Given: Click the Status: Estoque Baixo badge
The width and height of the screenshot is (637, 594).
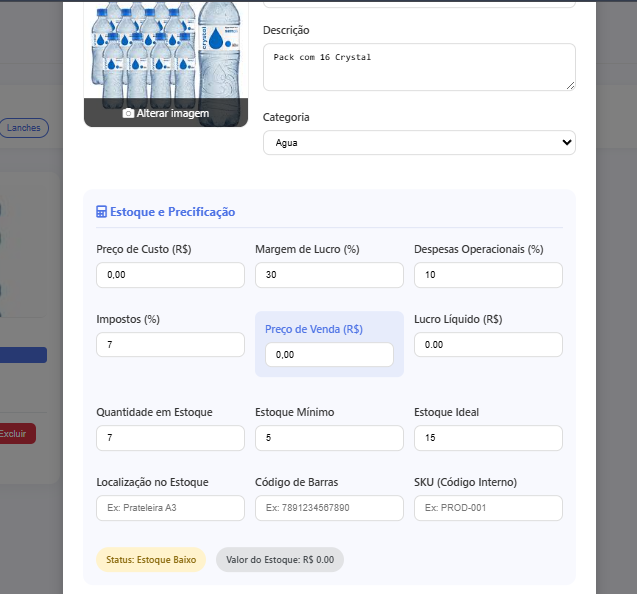Looking at the screenshot, I should pos(151,560).
